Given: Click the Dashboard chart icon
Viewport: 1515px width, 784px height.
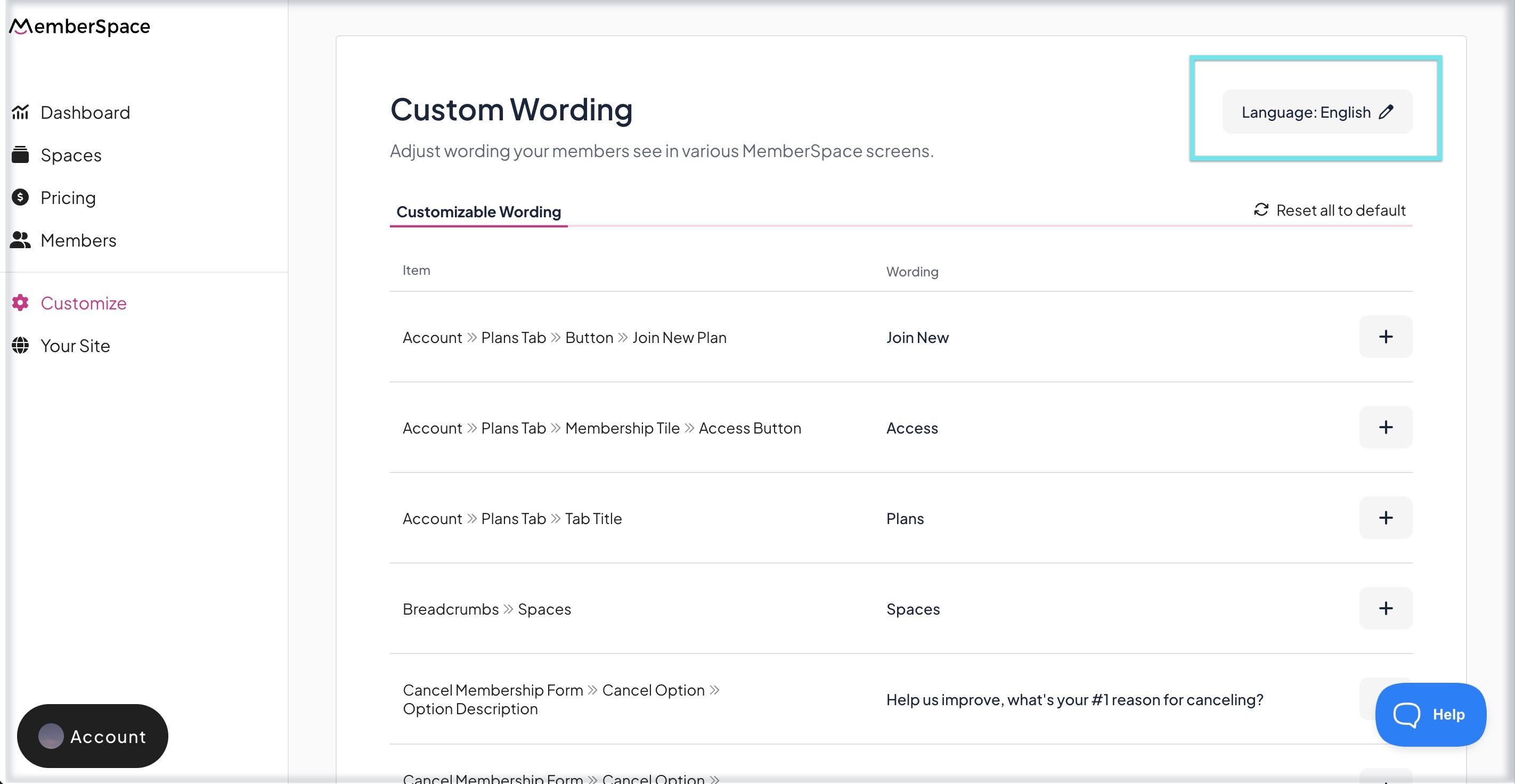Looking at the screenshot, I should [x=20, y=112].
